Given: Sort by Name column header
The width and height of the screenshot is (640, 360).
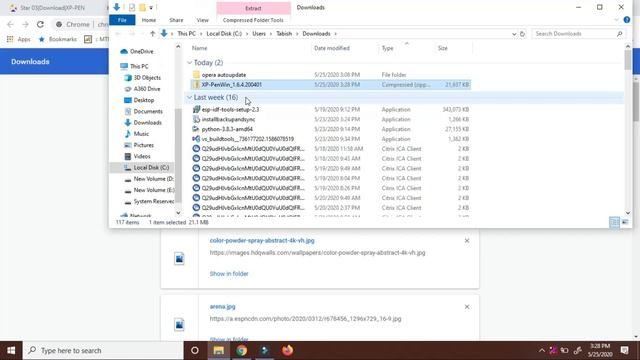Looking at the screenshot, I should click(199, 48).
